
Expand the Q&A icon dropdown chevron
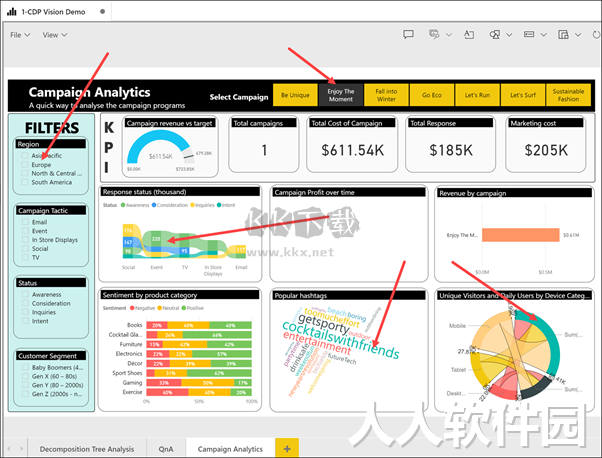449,35
